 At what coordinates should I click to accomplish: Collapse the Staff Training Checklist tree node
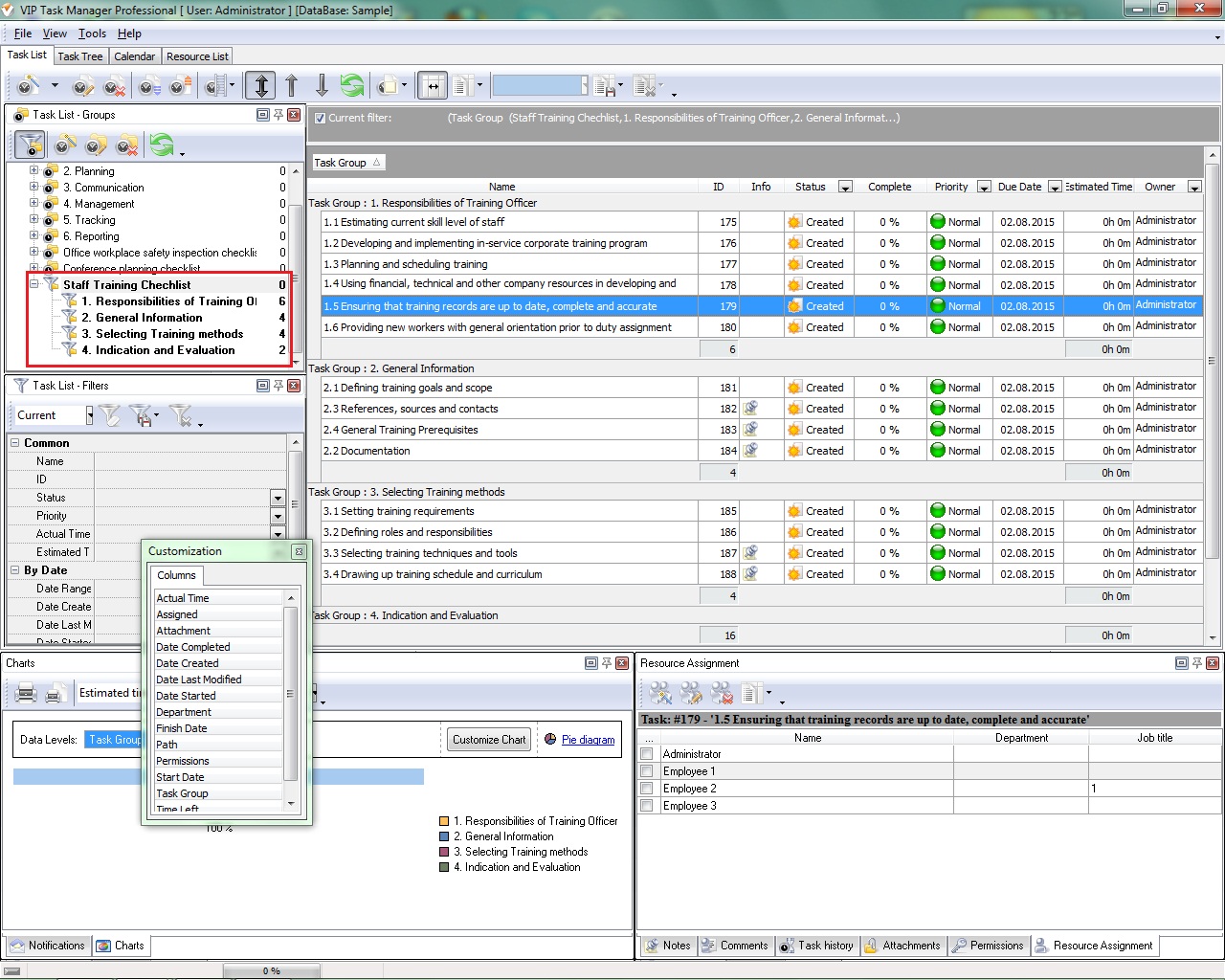coord(33,284)
